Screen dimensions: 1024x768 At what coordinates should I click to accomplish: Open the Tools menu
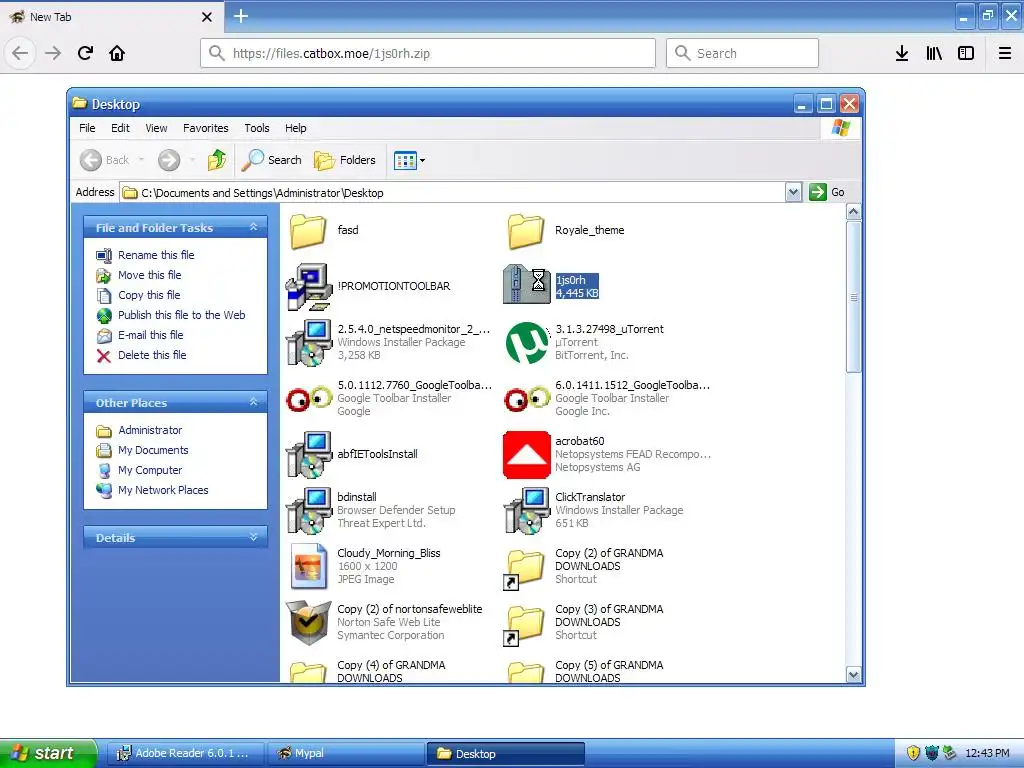click(x=257, y=128)
